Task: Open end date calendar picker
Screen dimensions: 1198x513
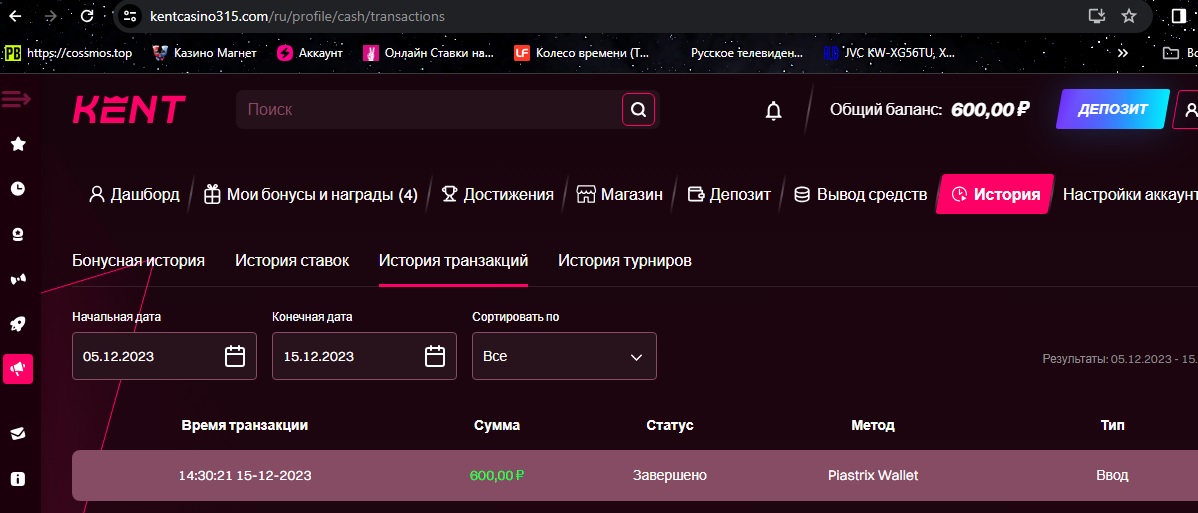Action: click(x=435, y=356)
